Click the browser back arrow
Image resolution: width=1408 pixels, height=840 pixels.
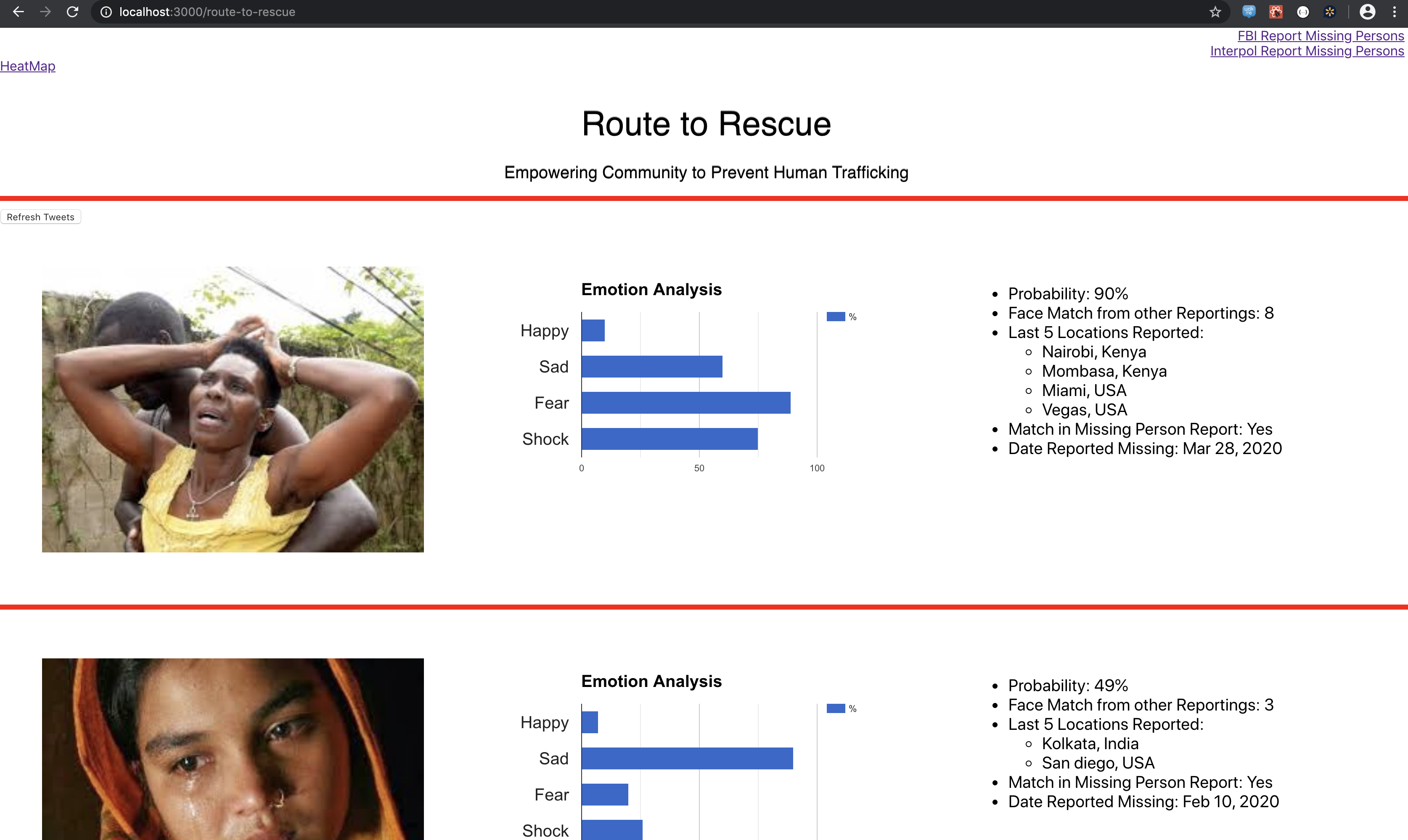18,12
